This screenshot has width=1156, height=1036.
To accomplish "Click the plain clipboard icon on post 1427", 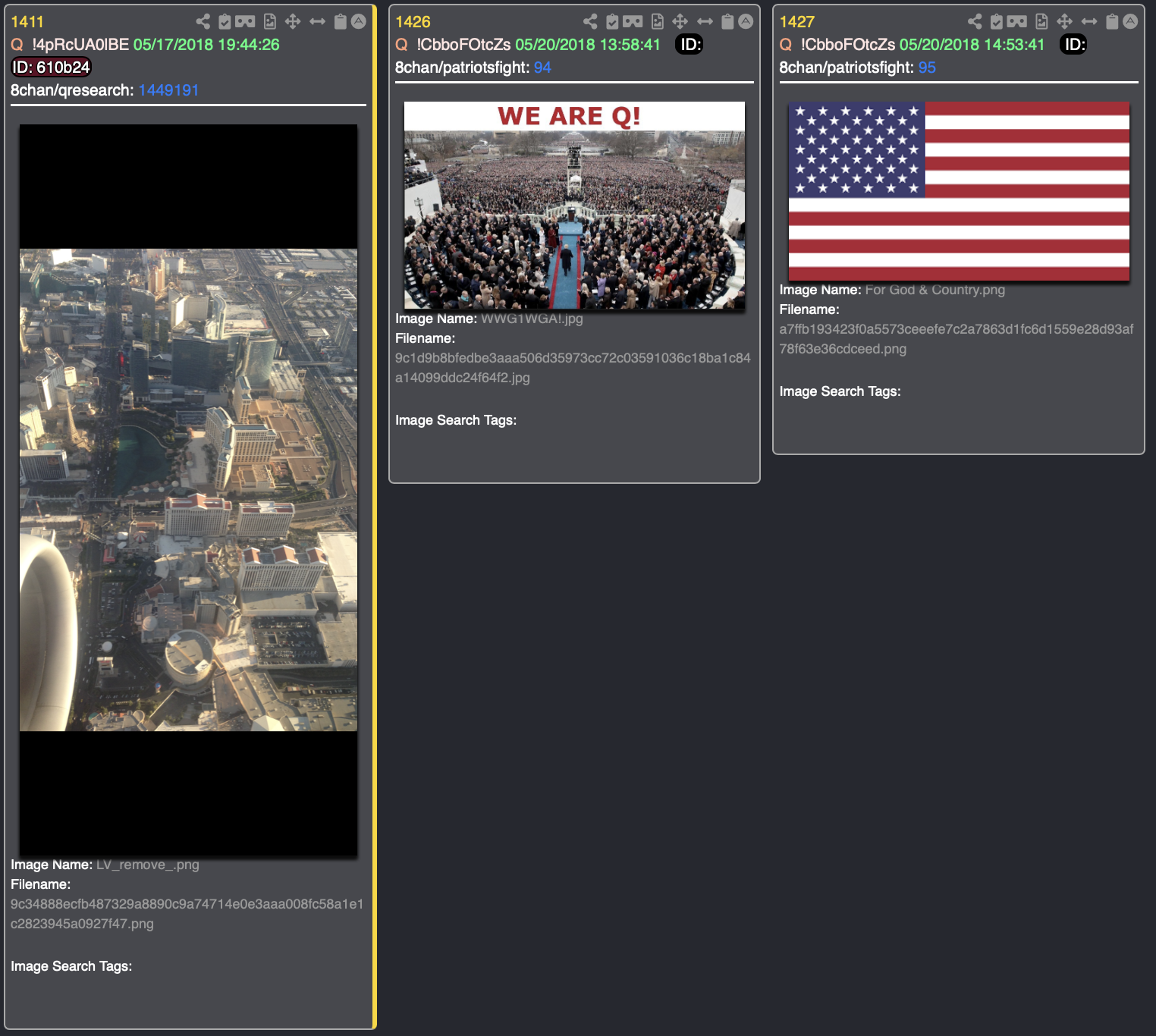I will 1112,22.
